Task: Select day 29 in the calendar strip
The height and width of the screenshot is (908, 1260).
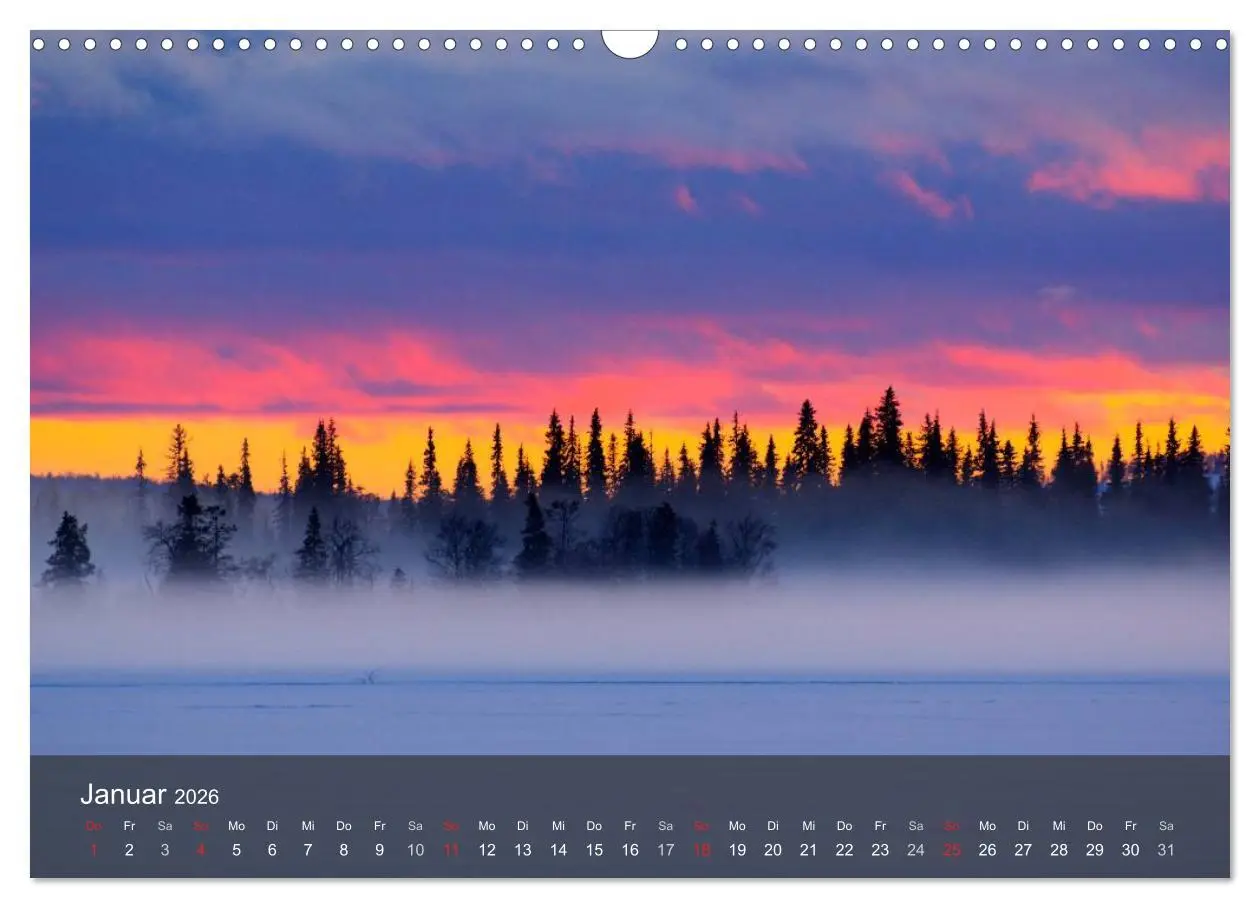Action: (1094, 850)
